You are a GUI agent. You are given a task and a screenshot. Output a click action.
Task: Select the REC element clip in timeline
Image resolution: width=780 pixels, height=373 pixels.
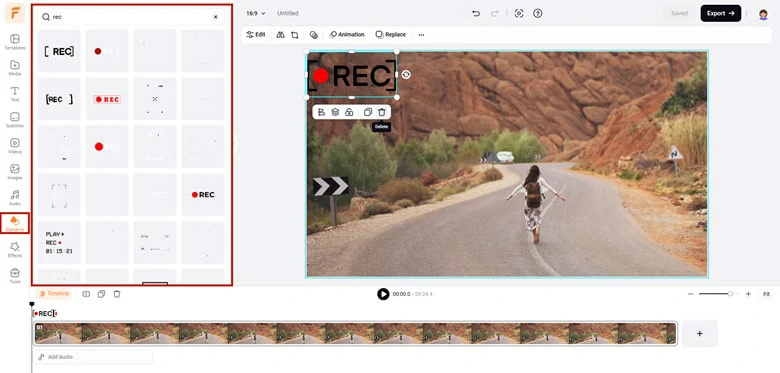click(45, 313)
